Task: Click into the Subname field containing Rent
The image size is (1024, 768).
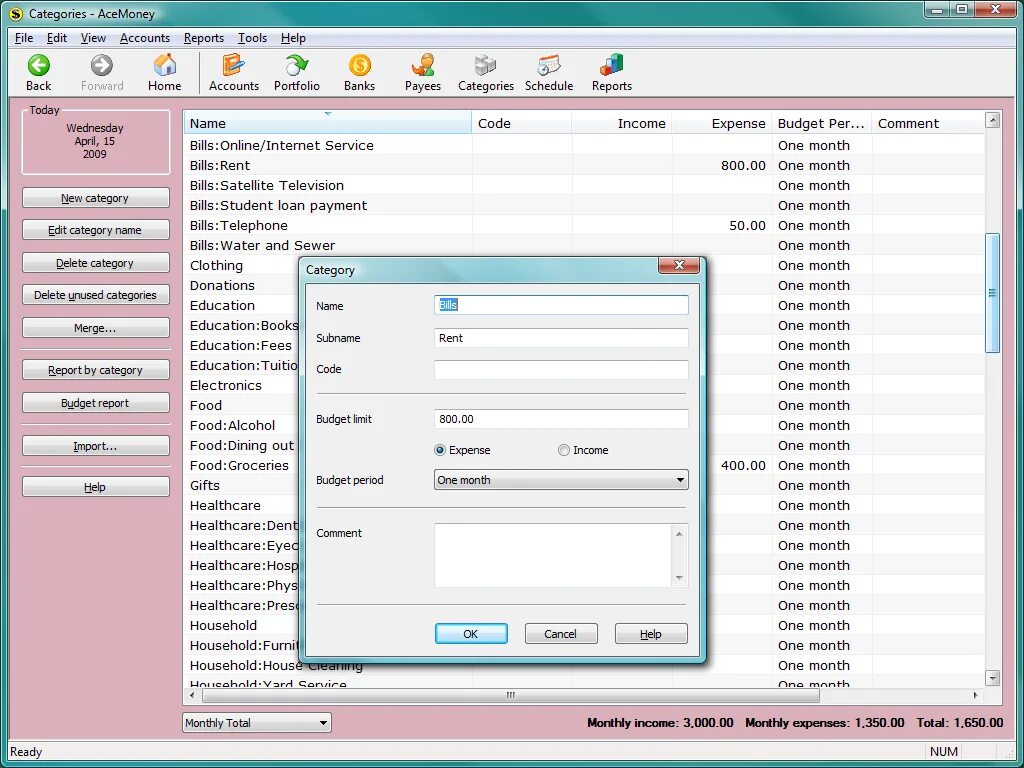Action: click(x=561, y=338)
